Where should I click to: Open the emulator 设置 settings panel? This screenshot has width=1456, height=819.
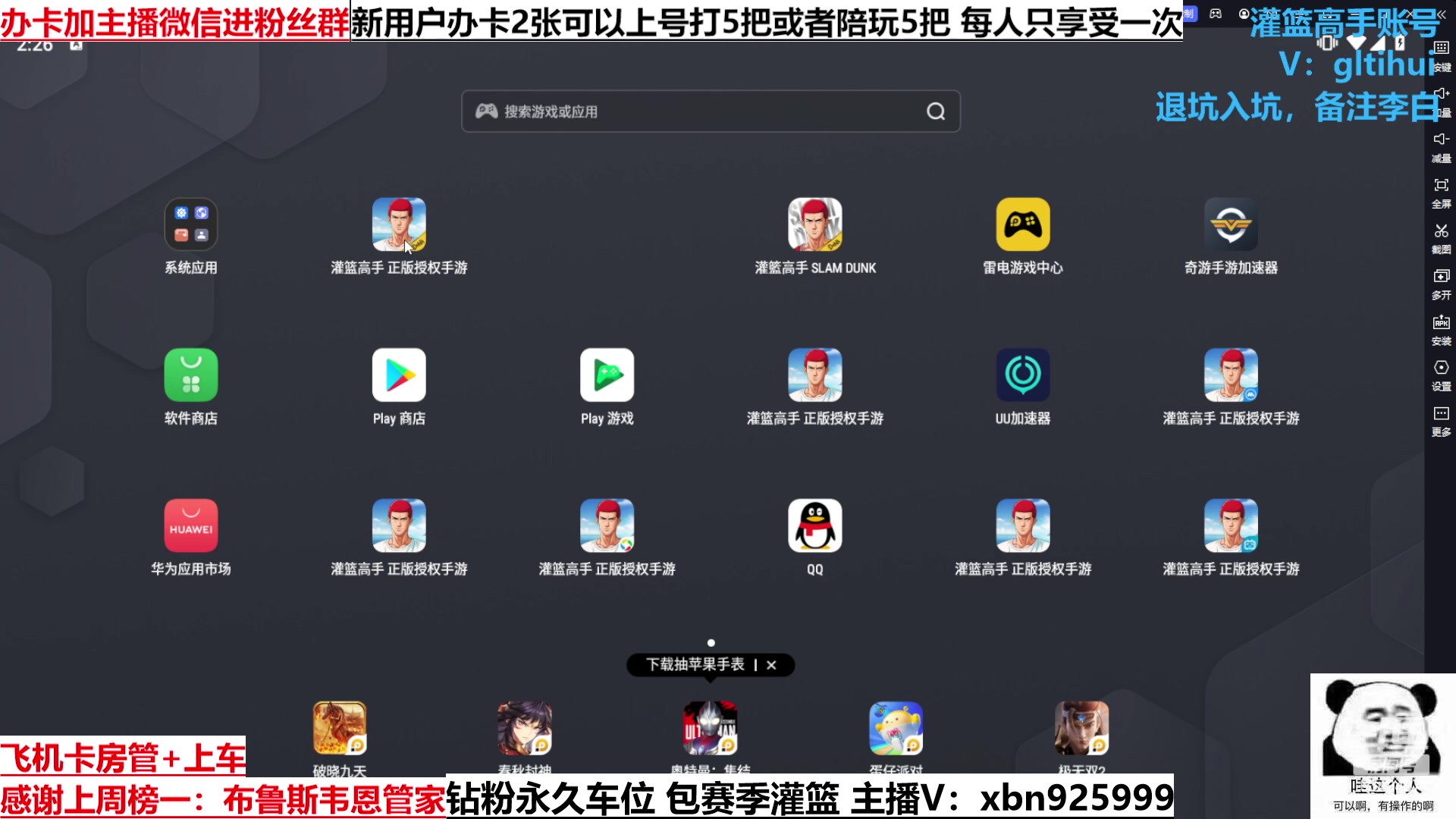[1440, 368]
